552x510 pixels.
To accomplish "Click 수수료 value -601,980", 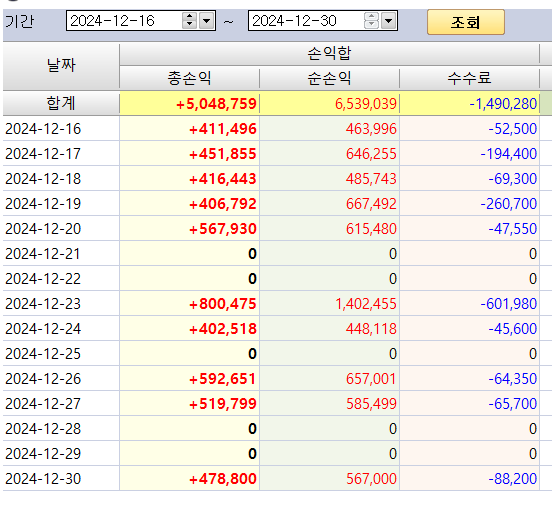I will [509, 304].
